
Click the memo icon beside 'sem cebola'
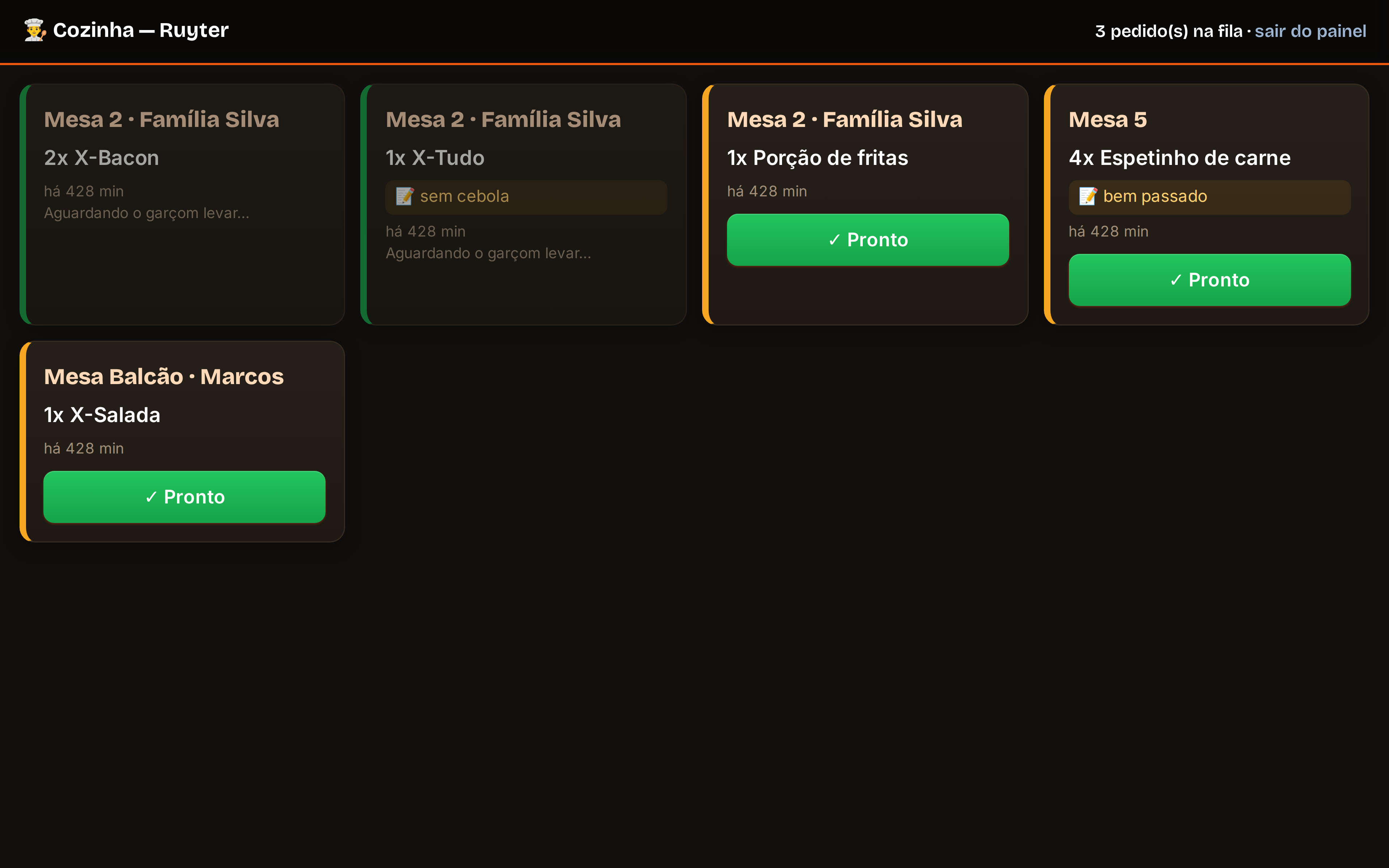[405, 196]
